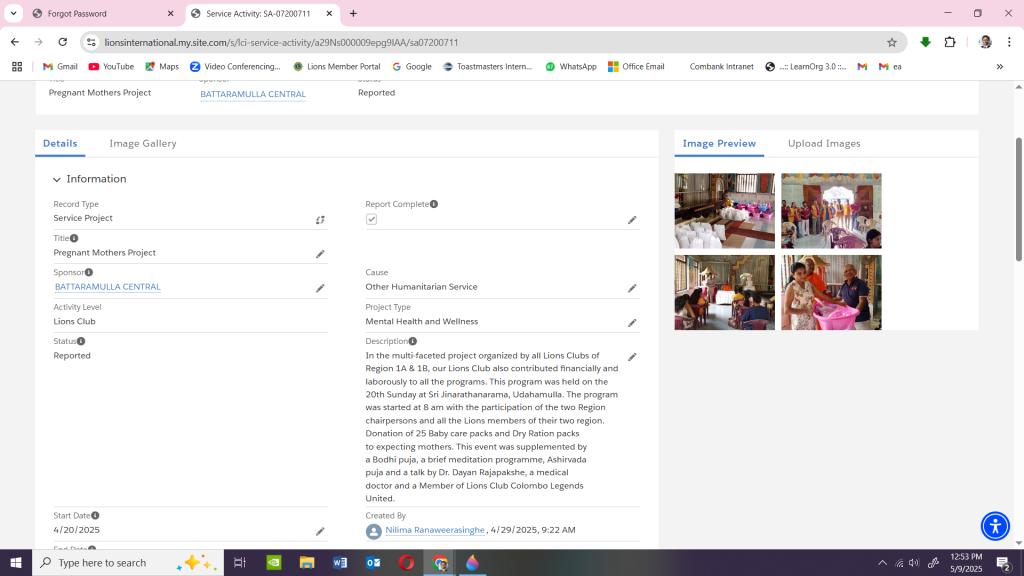The height and width of the screenshot is (576, 1024).
Task: Edit the Title field pencil icon
Action: [x=320, y=254]
